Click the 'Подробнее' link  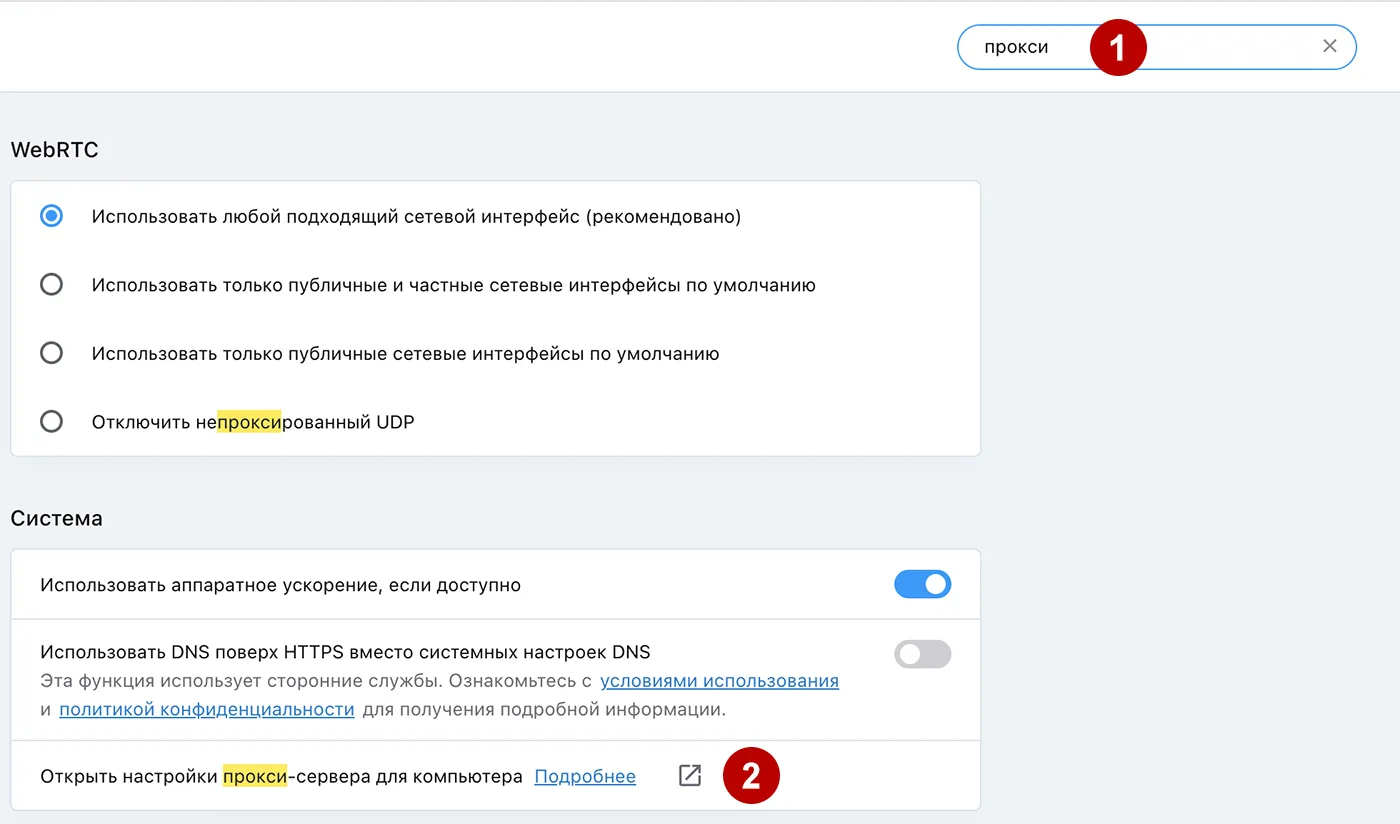585,775
